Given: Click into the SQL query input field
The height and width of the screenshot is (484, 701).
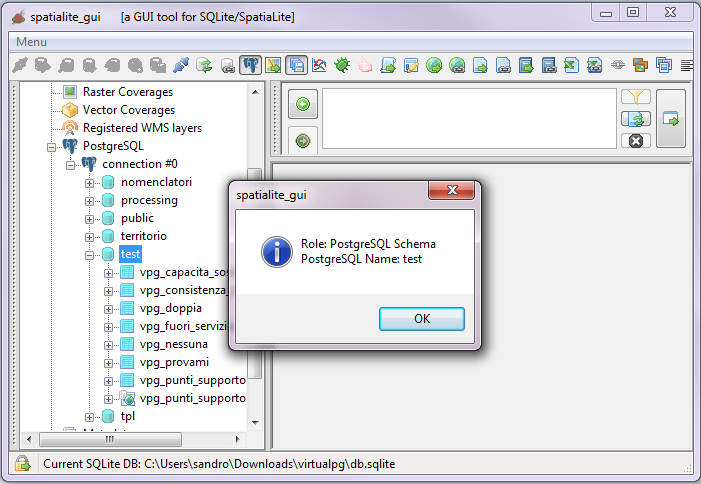Looking at the screenshot, I should click(469, 118).
